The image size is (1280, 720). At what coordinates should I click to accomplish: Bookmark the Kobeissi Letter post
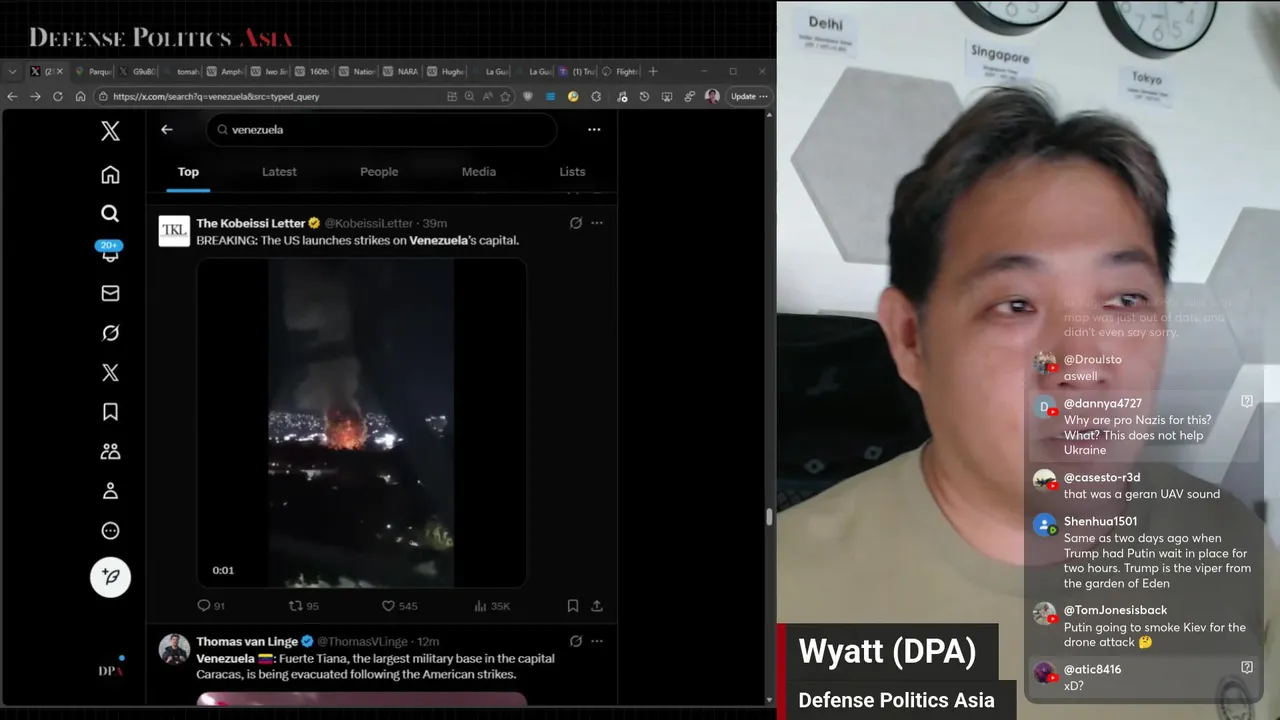pos(573,606)
